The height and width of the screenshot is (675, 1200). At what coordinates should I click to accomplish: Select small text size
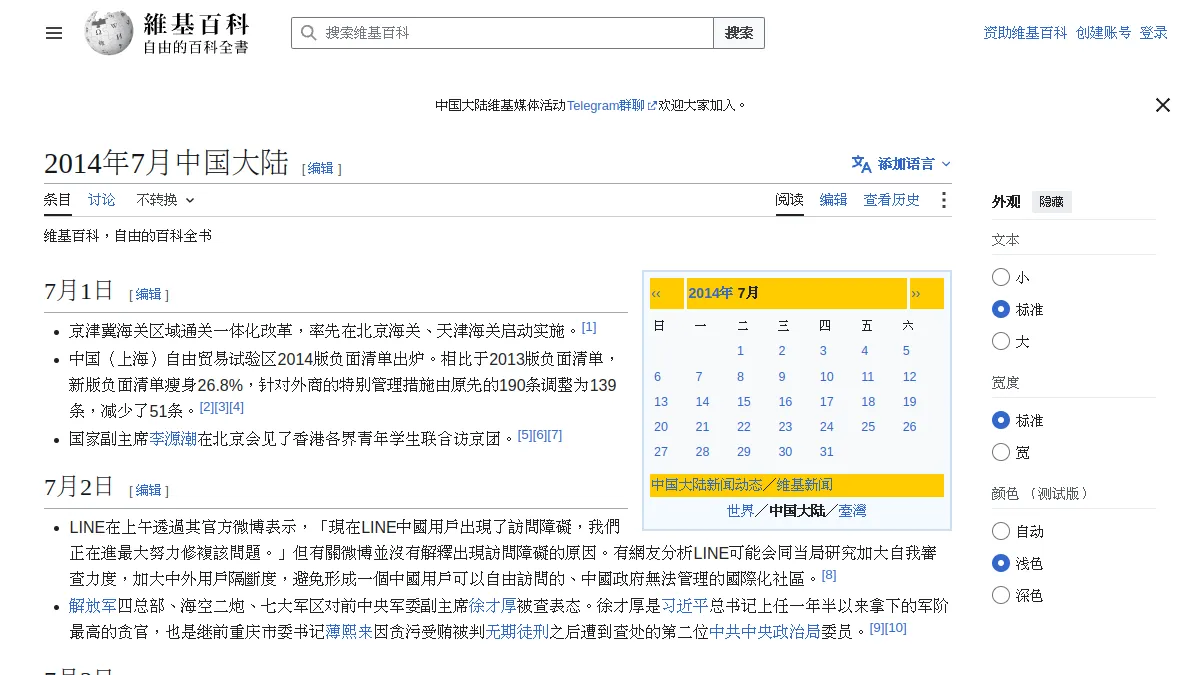point(1001,277)
